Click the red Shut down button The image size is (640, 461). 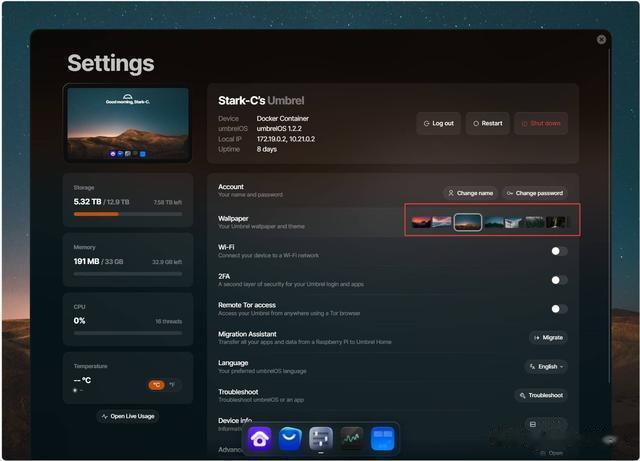541,123
